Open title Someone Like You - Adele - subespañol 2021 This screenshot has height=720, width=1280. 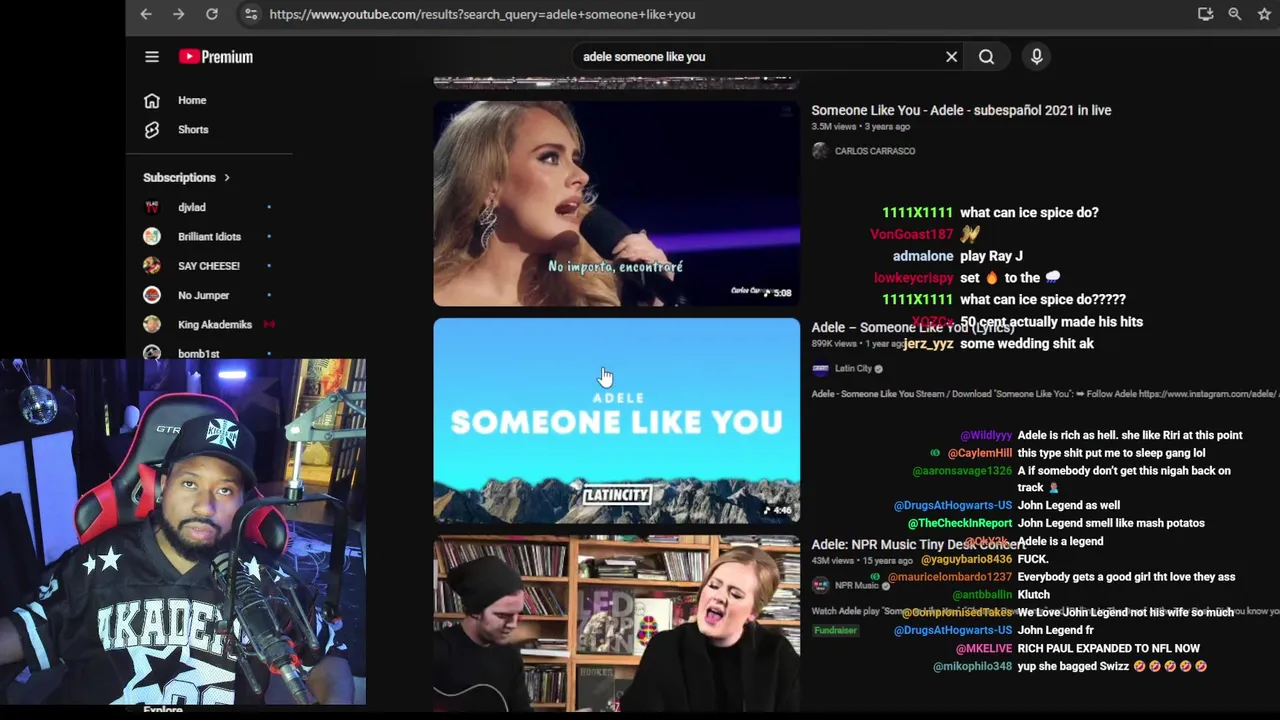(961, 110)
